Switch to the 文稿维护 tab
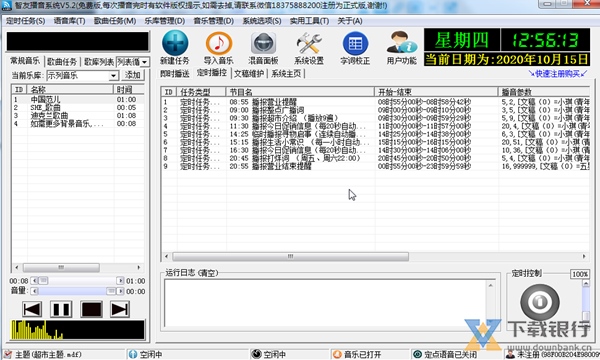This screenshot has height=360, width=600. pos(249,73)
